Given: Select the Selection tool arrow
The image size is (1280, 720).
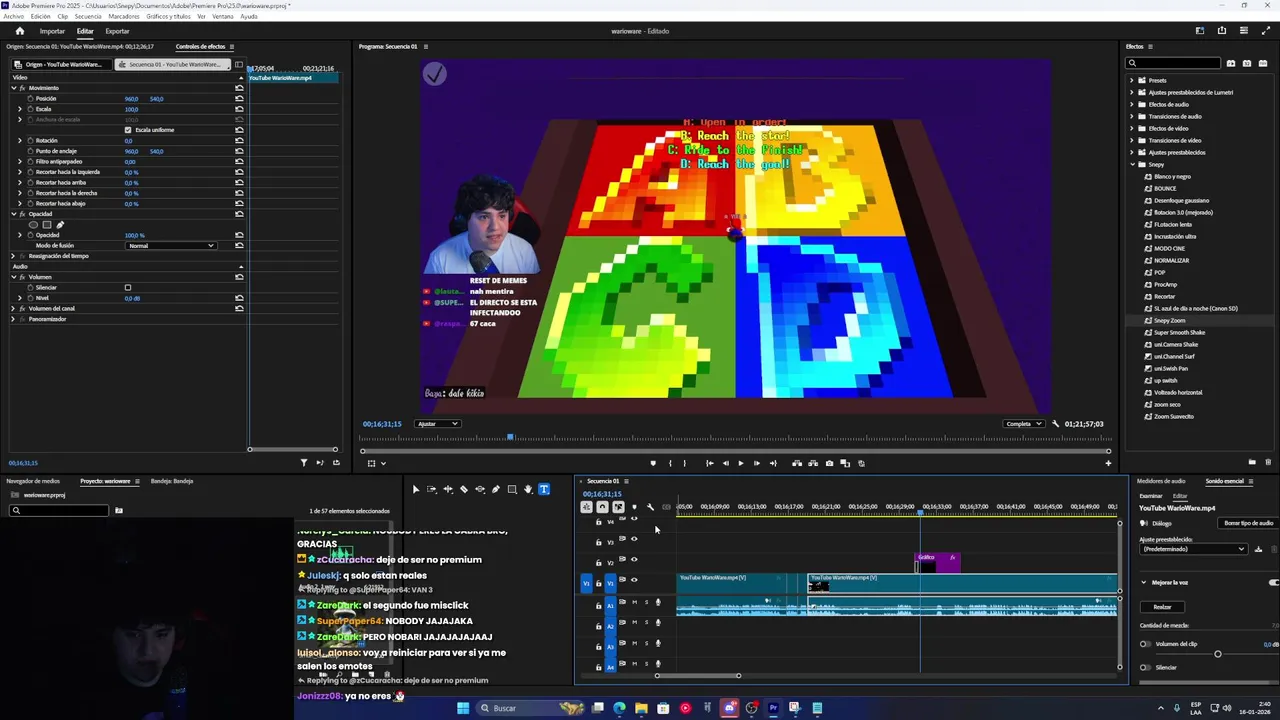Looking at the screenshot, I should pyautogui.click(x=416, y=489).
